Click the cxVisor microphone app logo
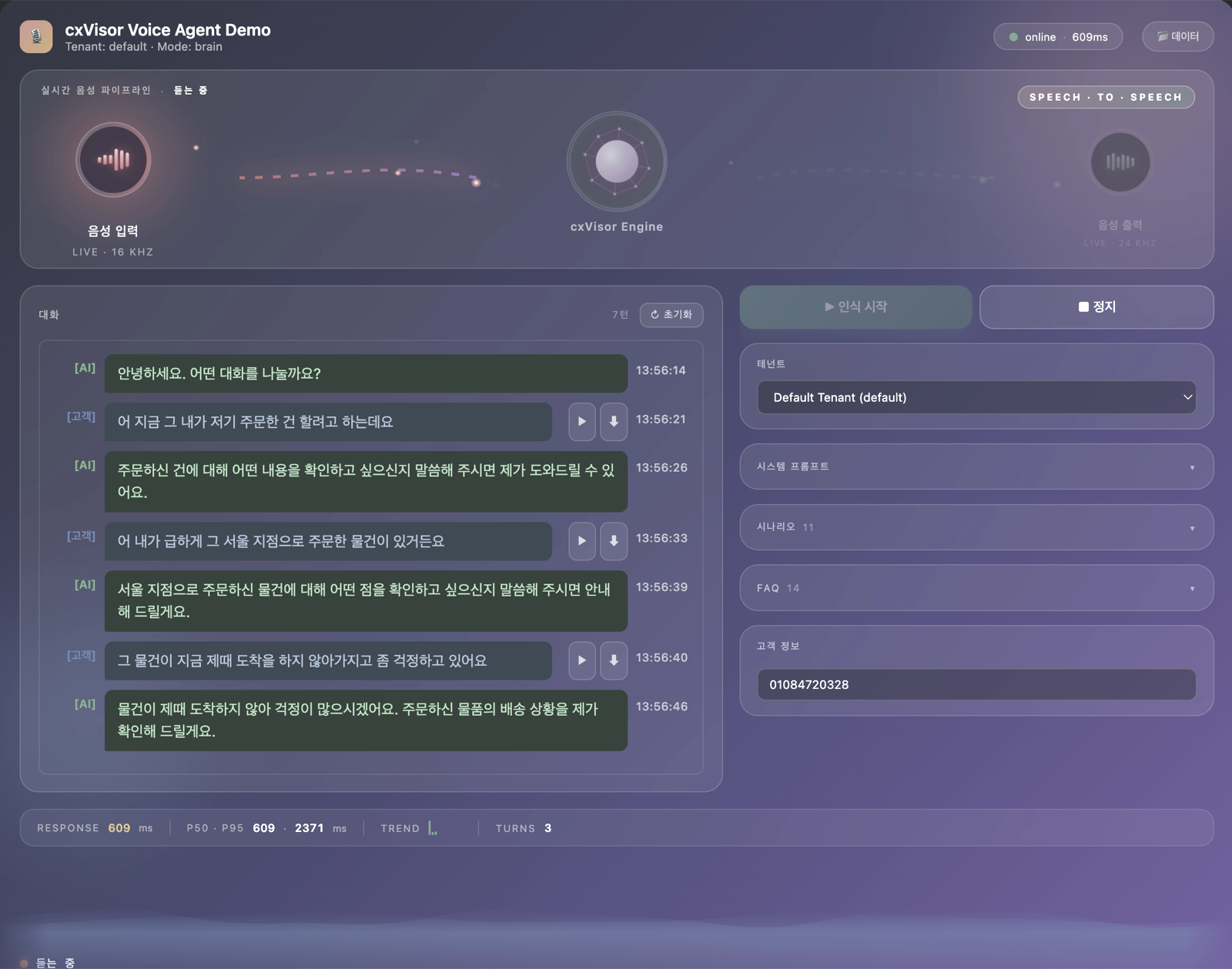Screen dimensions: 1232x969 click(x=36, y=37)
